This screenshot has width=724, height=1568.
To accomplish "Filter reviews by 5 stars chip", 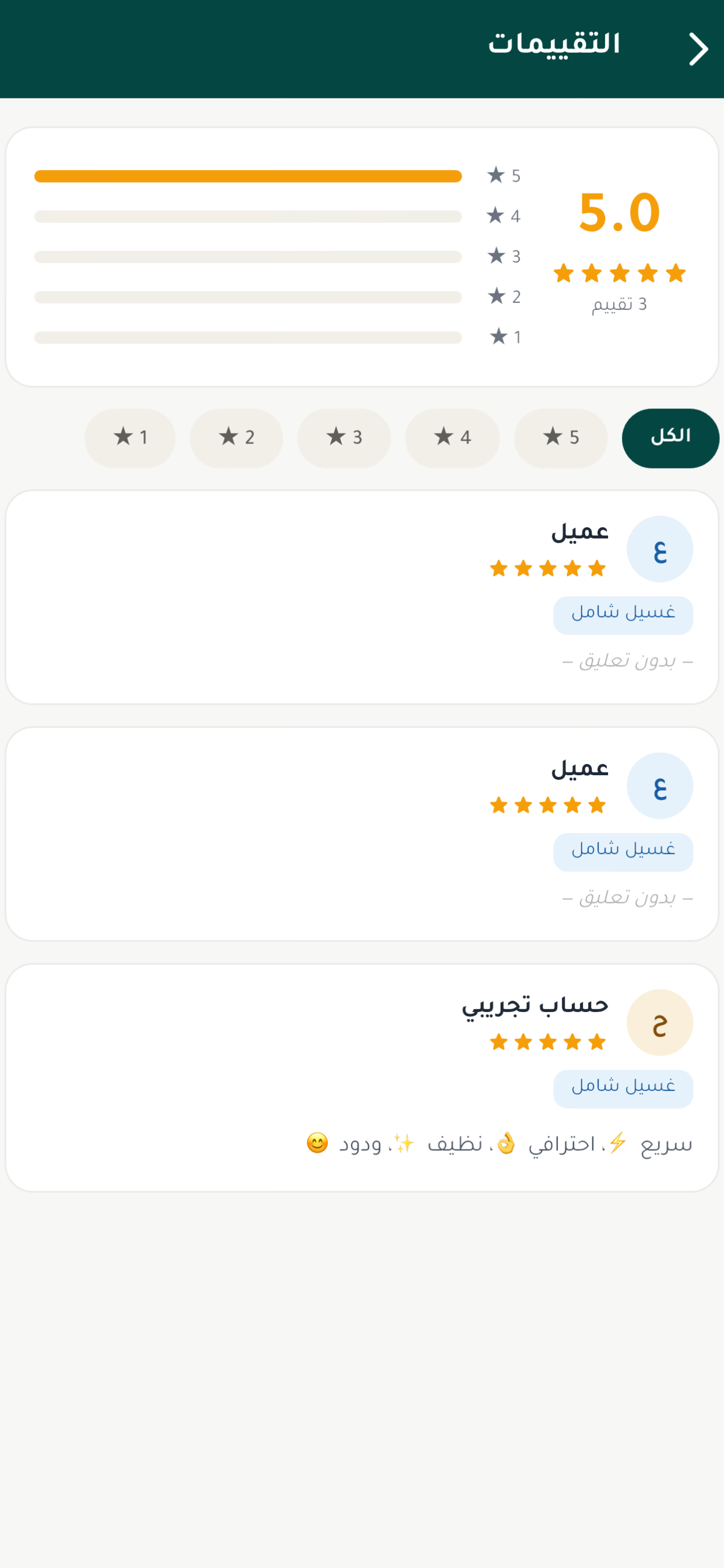I will pyautogui.click(x=560, y=437).
